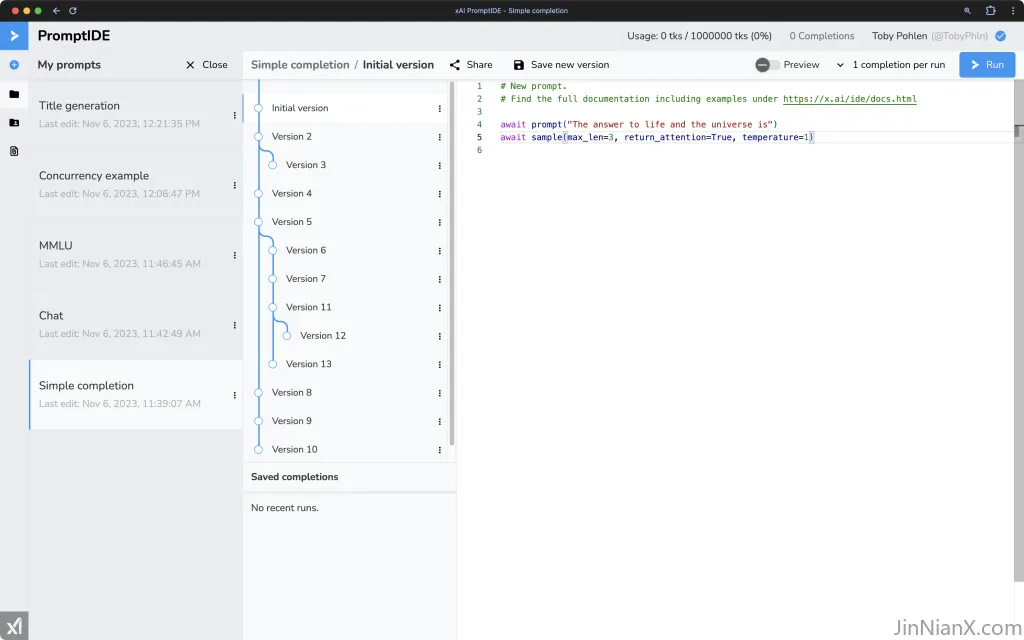Click the version list vertical scrollbar
Image resolution: width=1024 pixels, height=640 pixels.
coord(451,263)
